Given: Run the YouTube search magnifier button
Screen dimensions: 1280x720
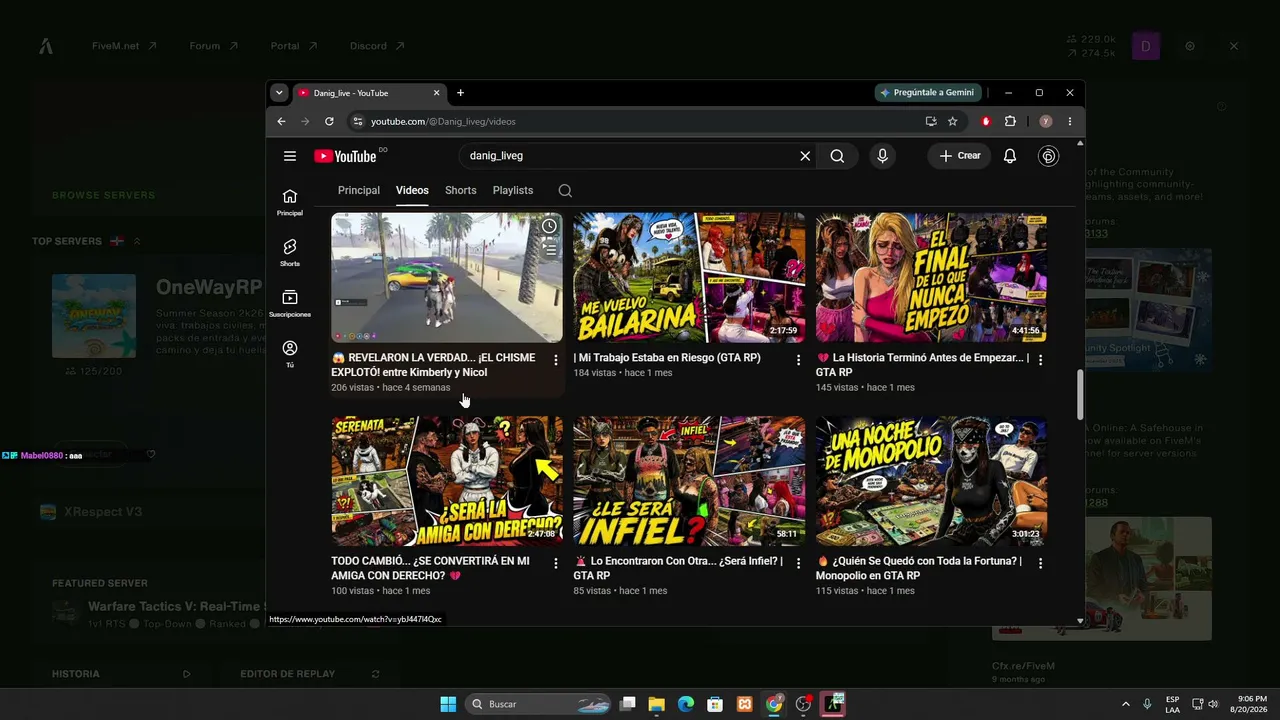Looking at the screenshot, I should coord(837,156).
